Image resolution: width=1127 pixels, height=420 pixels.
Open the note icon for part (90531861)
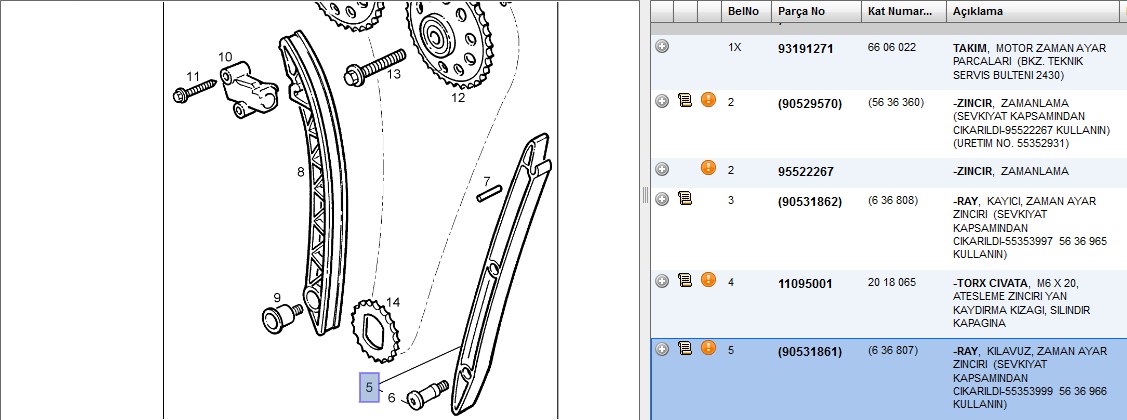coord(685,348)
